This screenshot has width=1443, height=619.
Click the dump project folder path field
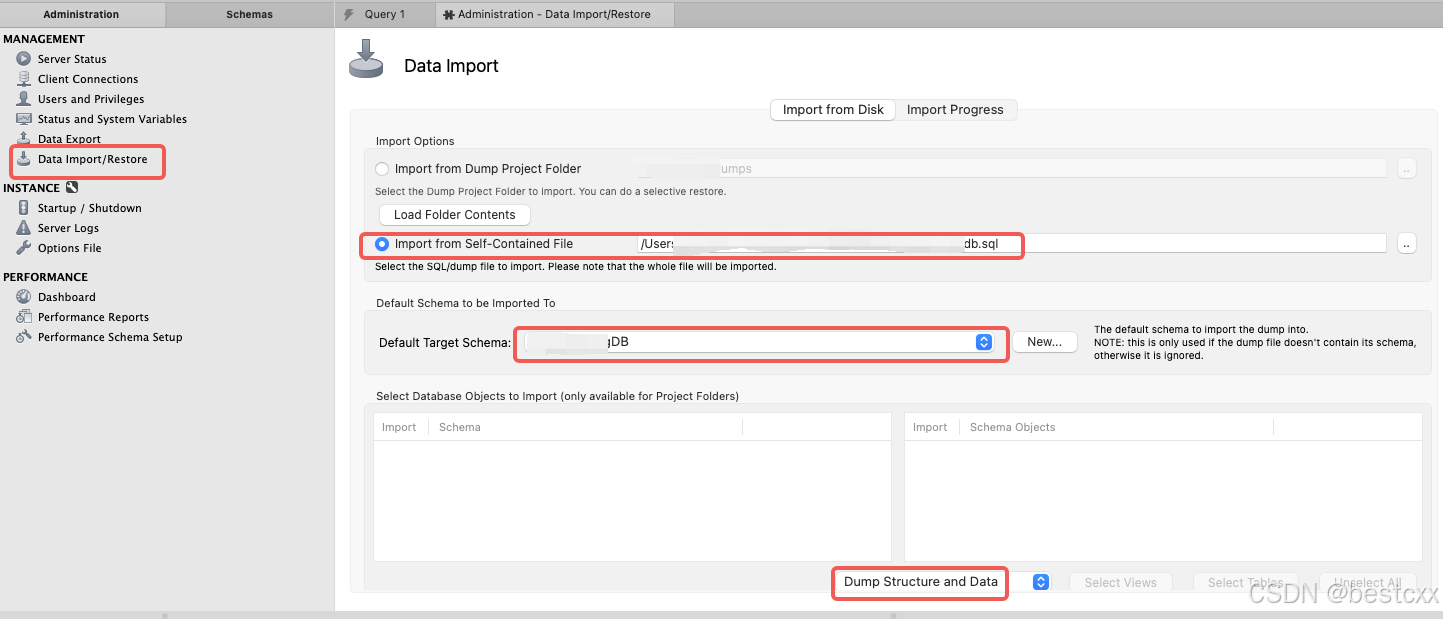tap(1011, 169)
